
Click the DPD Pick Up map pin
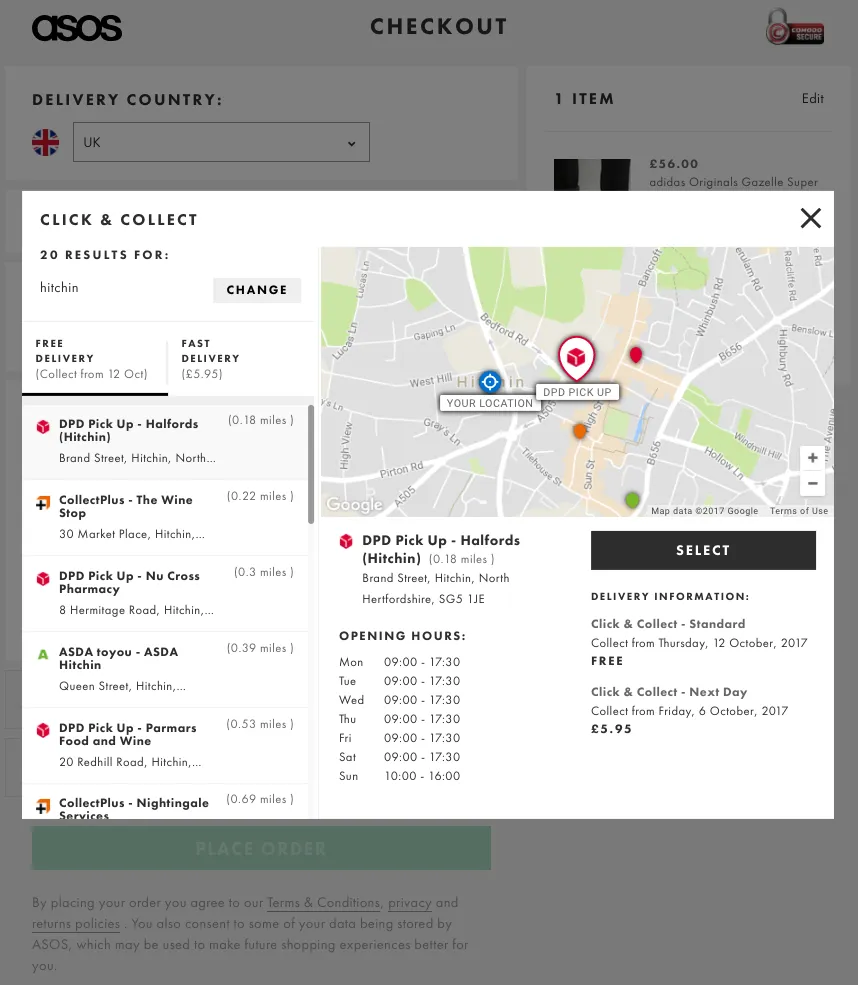point(576,358)
